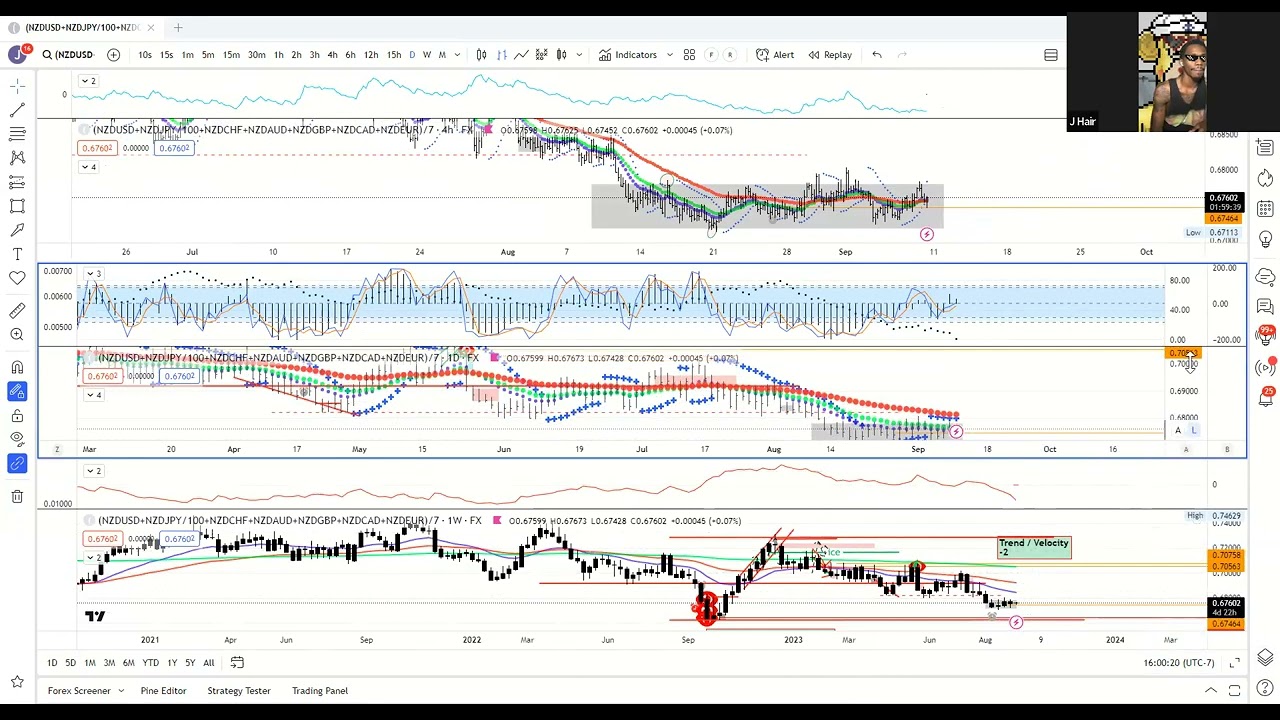Open the patterns drawing tool
Screen dimensions: 1280x720
click(x=17, y=158)
